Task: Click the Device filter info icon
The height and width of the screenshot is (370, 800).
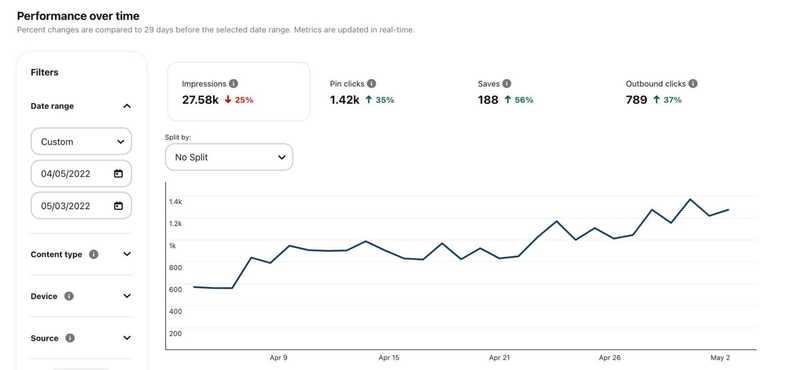Action: [69, 296]
